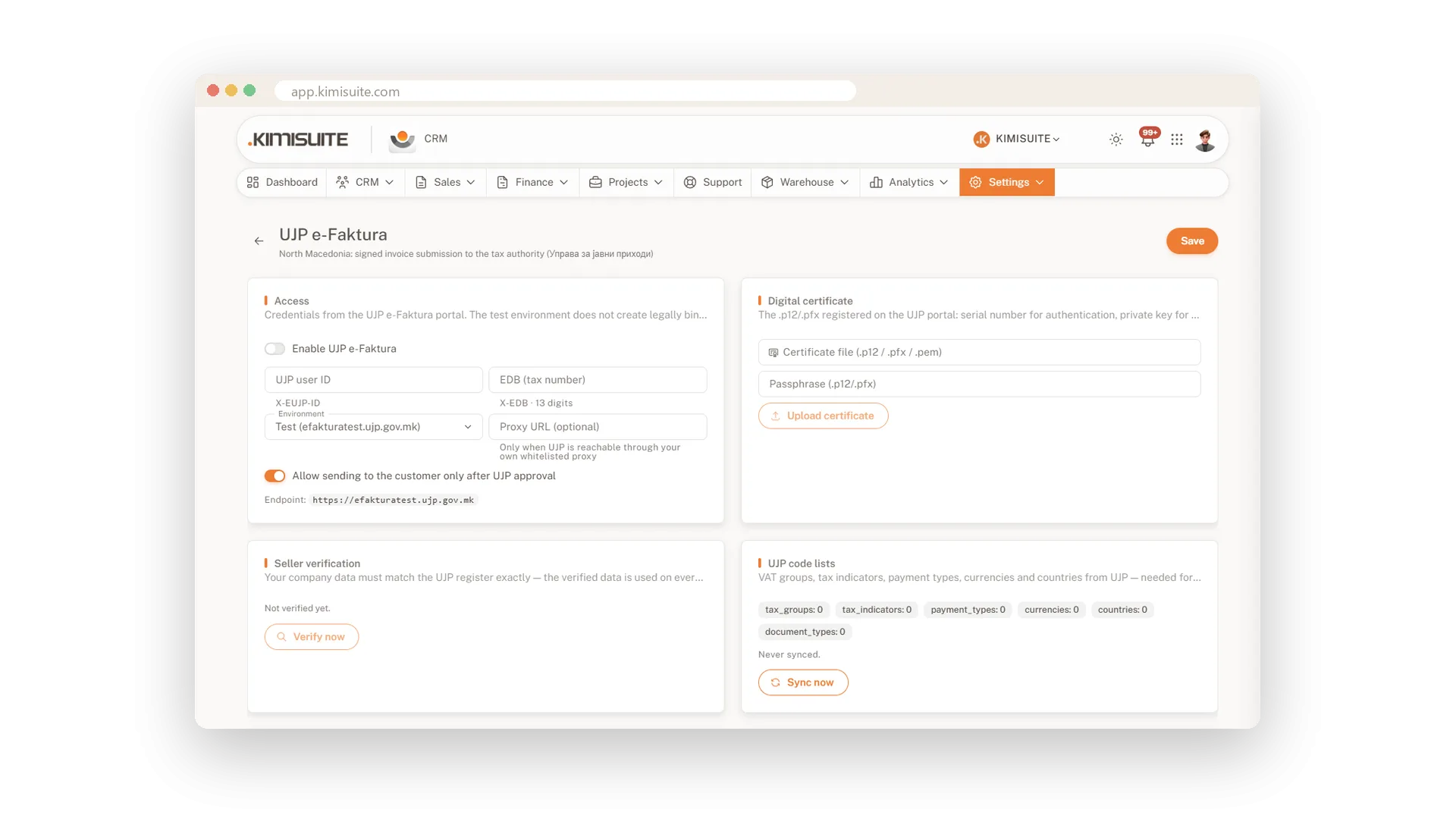Expand the Projects menu chevron
1456x819 pixels.
pos(658,183)
